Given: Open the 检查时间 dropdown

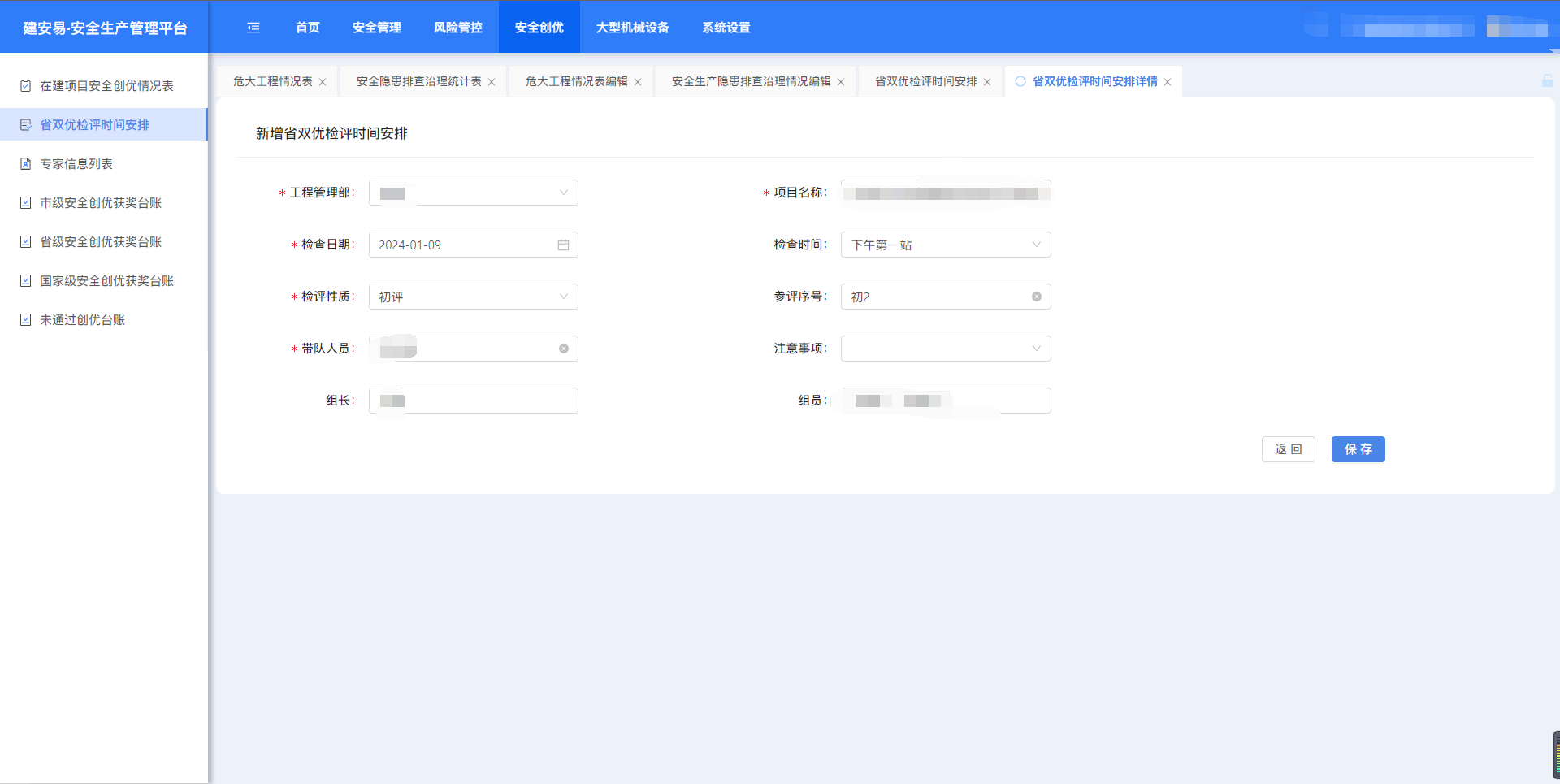Looking at the screenshot, I should pyautogui.click(x=1036, y=245).
